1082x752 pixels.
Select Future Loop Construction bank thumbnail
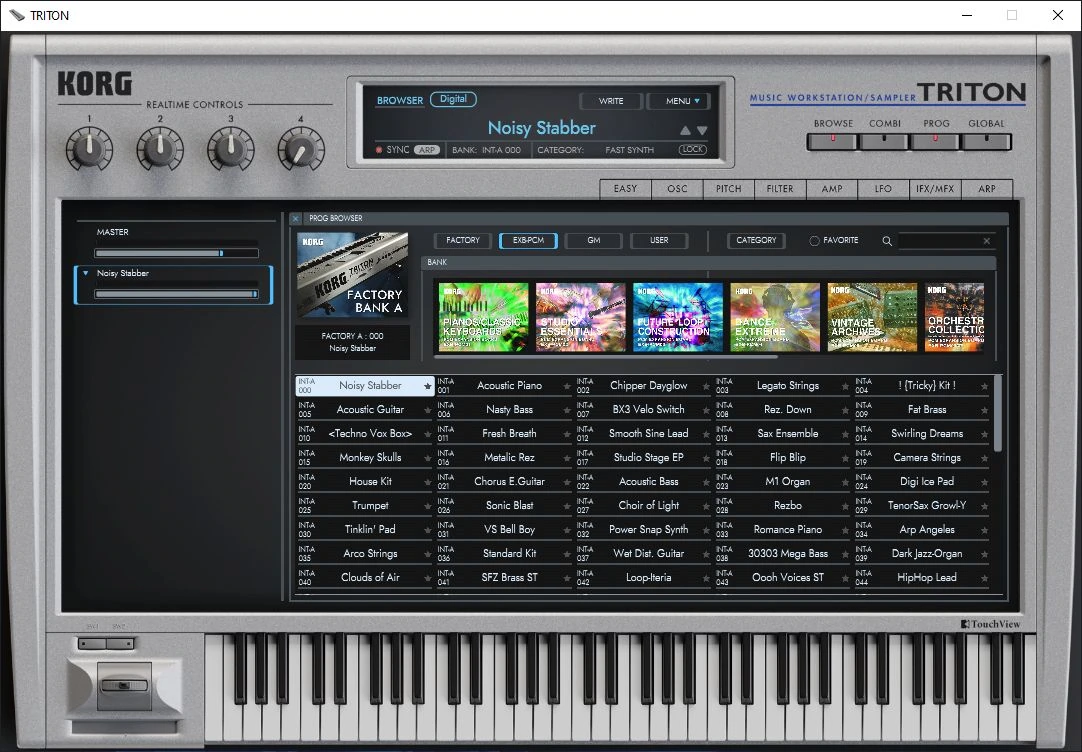[678, 317]
